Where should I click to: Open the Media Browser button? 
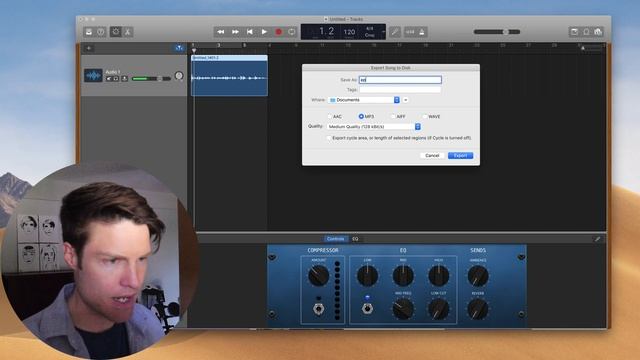tap(598, 32)
